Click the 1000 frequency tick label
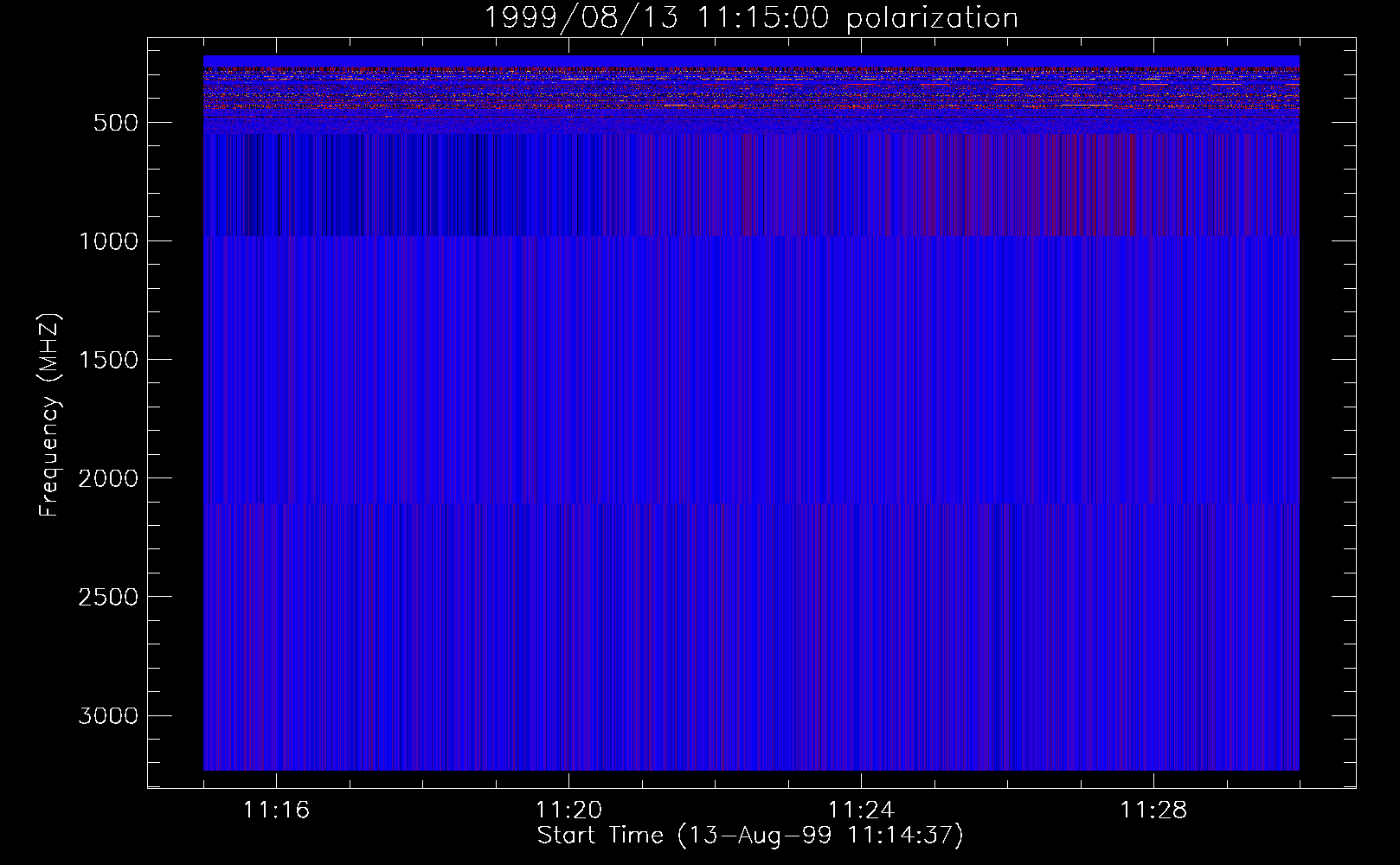 coord(108,241)
